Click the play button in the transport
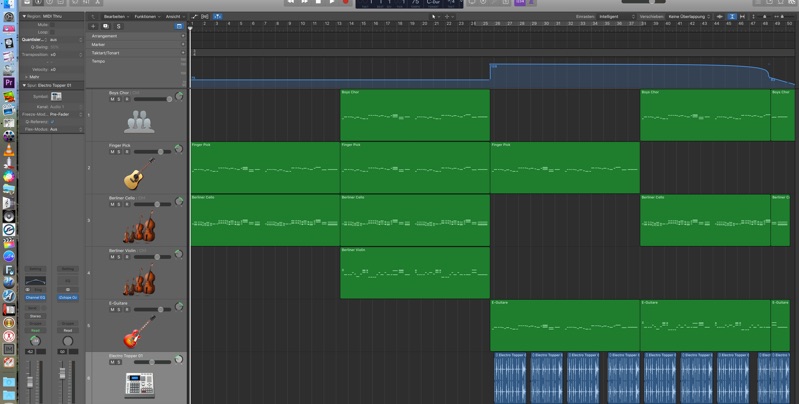Viewport: 799px width, 404px height. point(332,2)
